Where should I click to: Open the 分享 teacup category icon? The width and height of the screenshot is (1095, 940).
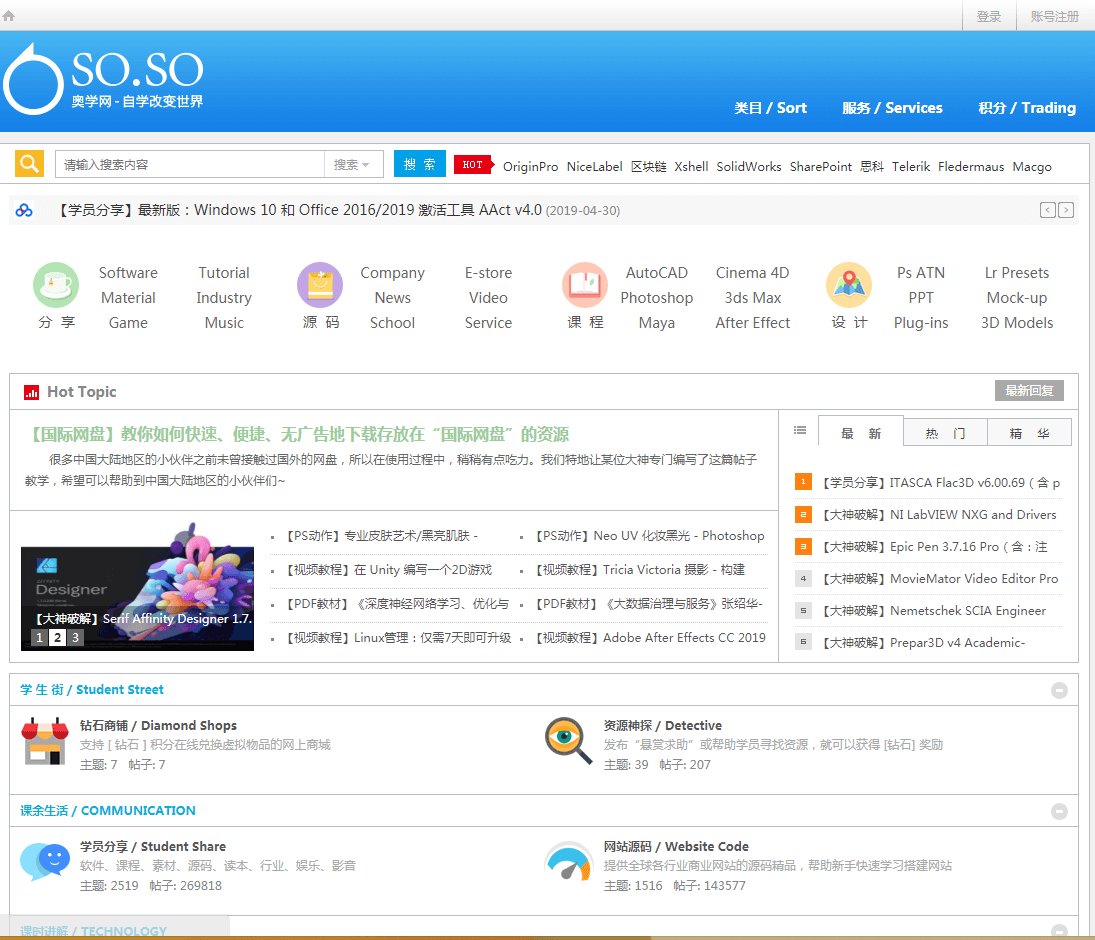[56, 285]
